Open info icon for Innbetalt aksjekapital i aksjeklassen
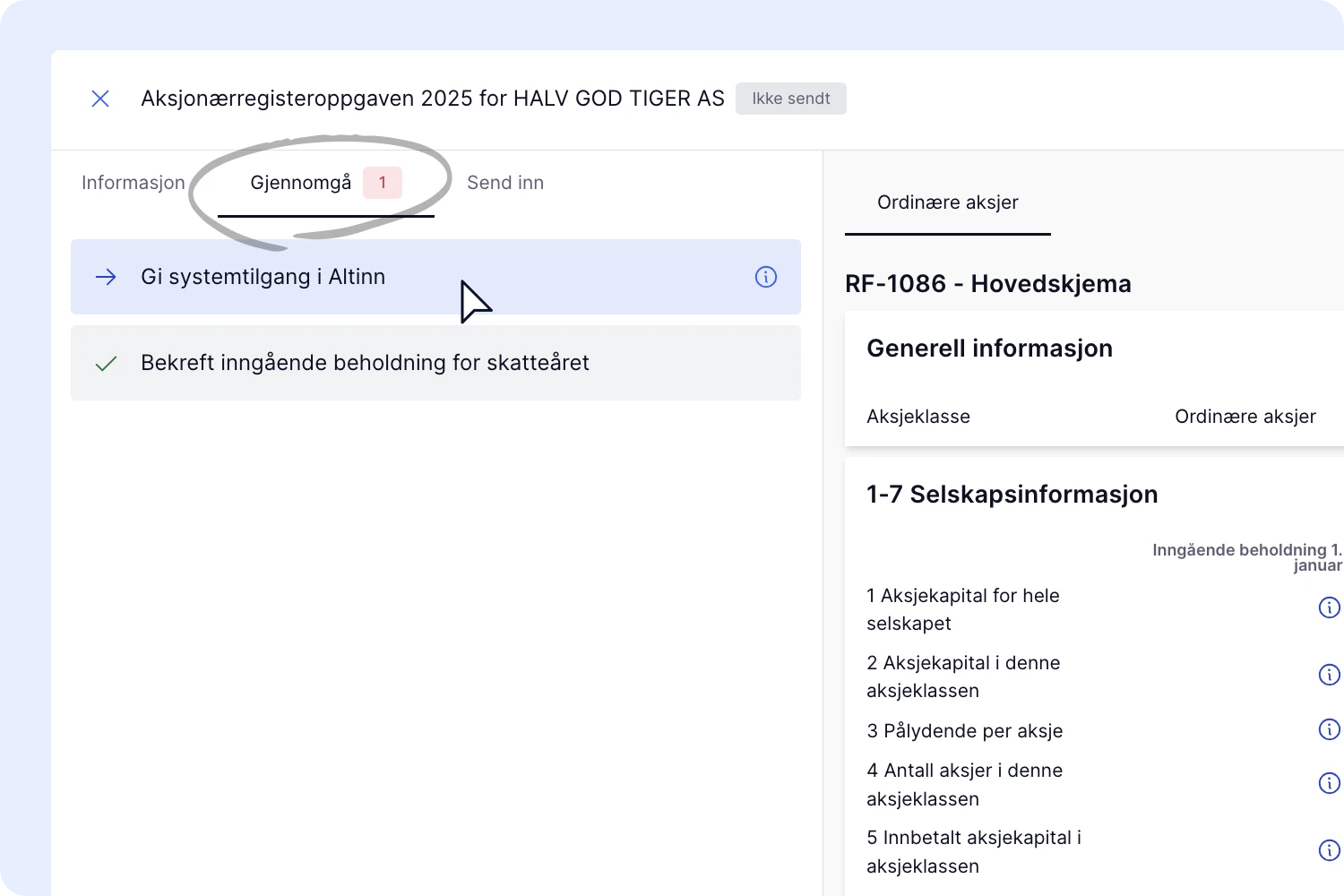The image size is (1344, 896). click(1329, 850)
